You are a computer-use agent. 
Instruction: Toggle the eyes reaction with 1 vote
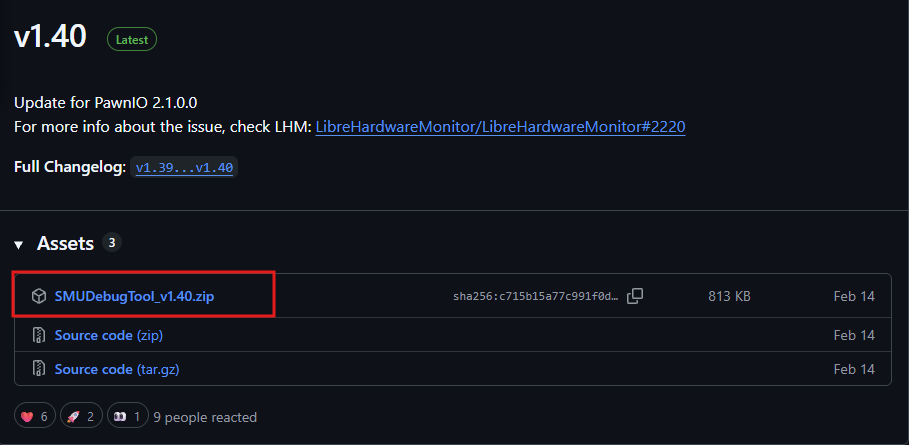coord(128,417)
